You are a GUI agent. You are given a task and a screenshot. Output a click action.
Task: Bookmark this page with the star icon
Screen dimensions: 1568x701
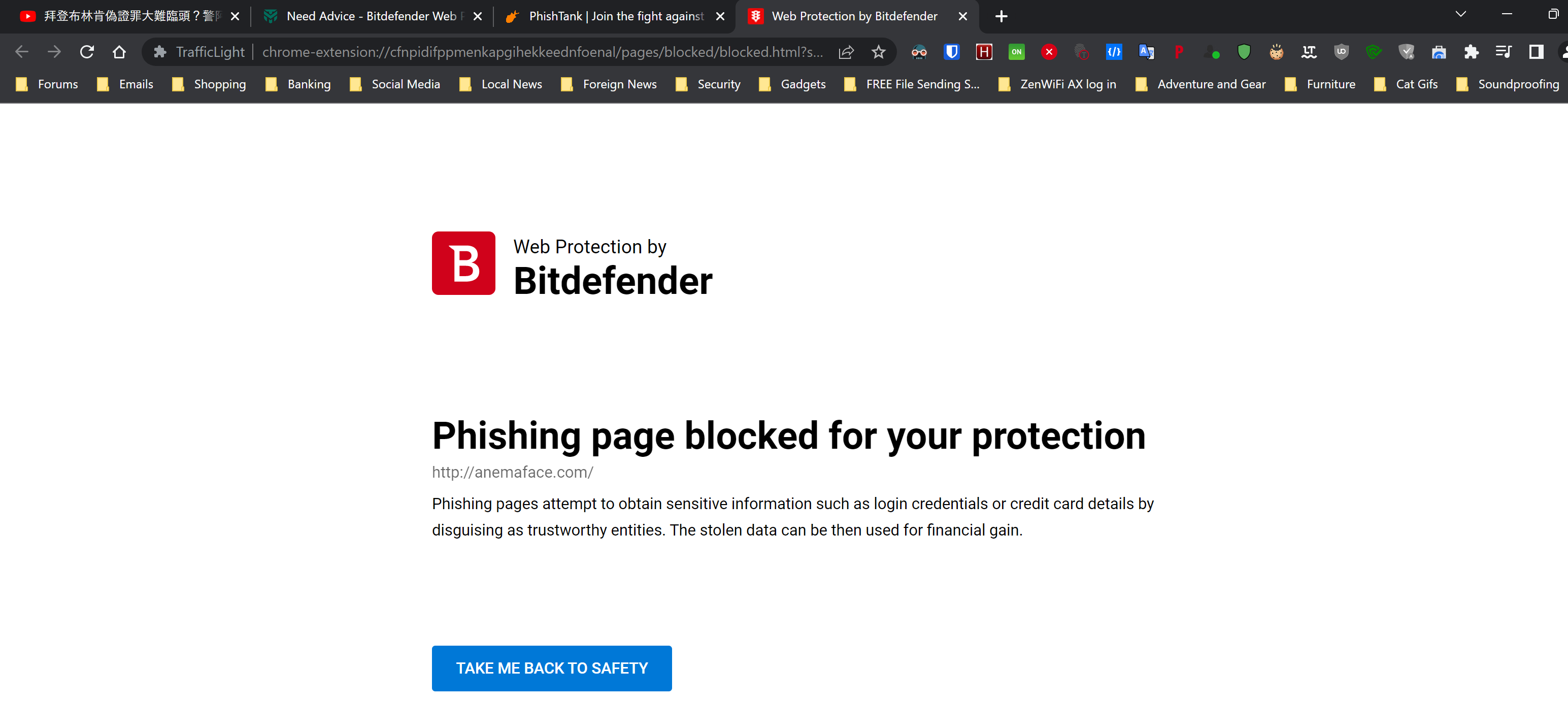click(878, 52)
